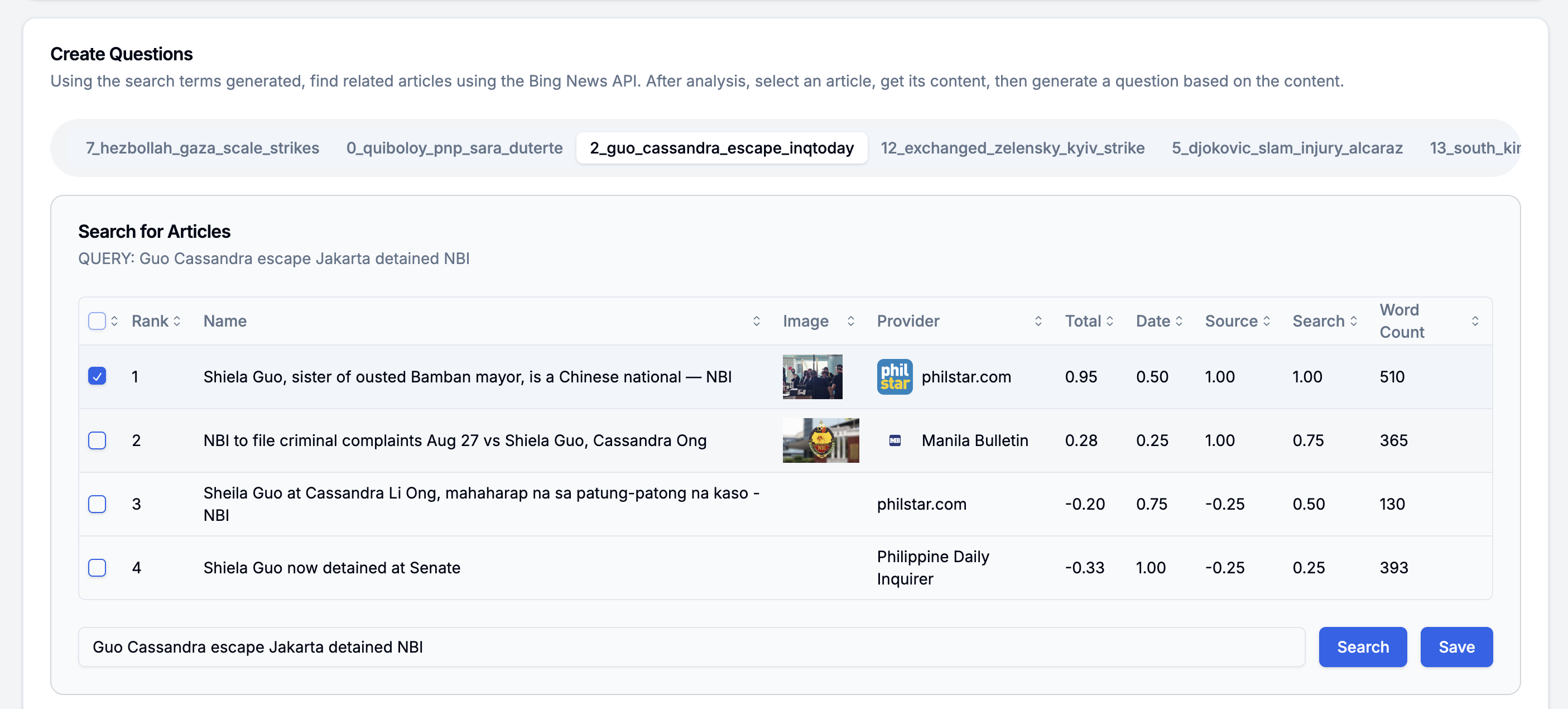Image resolution: width=1568 pixels, height=709 pixels.
Task: Click word count '365'
Action: tap(1393, 440)
